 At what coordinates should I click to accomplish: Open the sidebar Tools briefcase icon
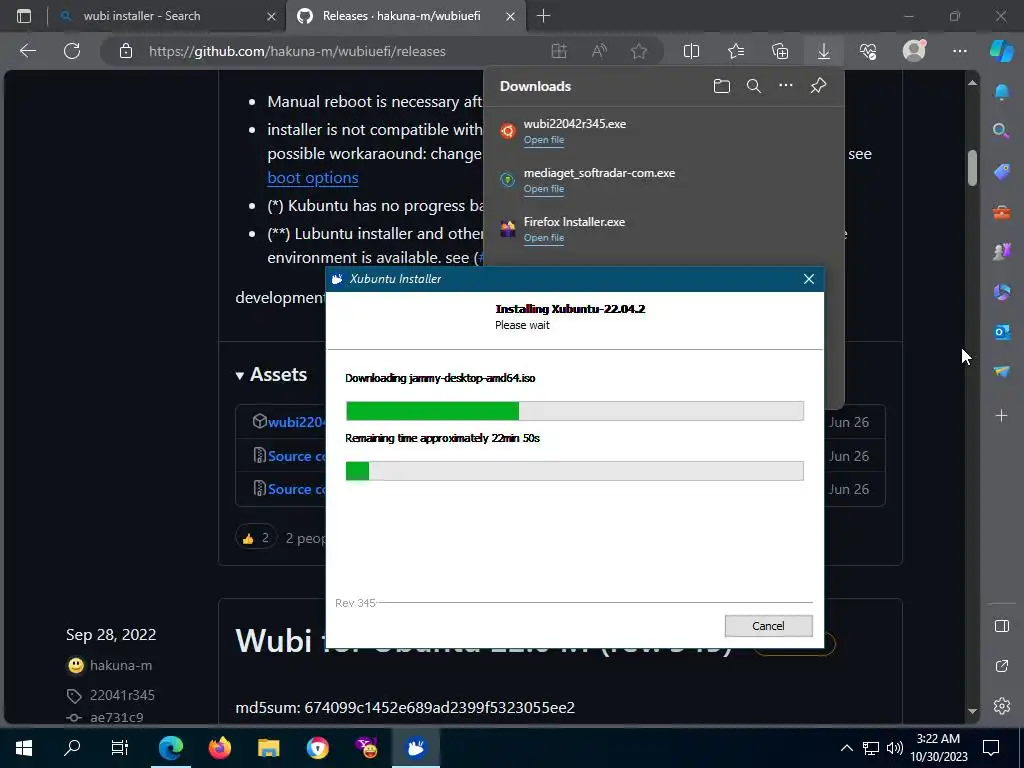point(1001,212)
